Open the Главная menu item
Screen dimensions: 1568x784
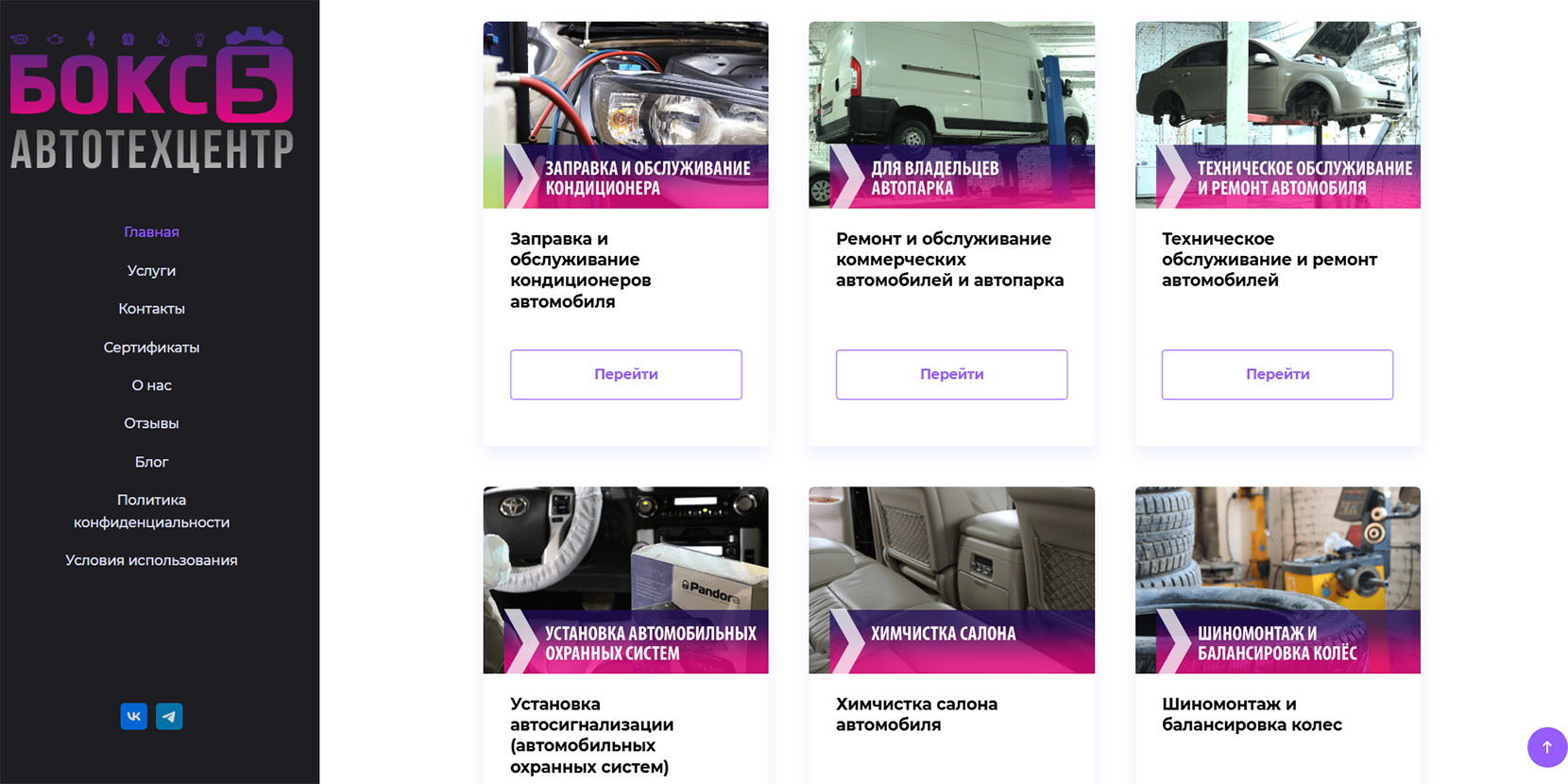pyautogui.click(x=151, y=232)
